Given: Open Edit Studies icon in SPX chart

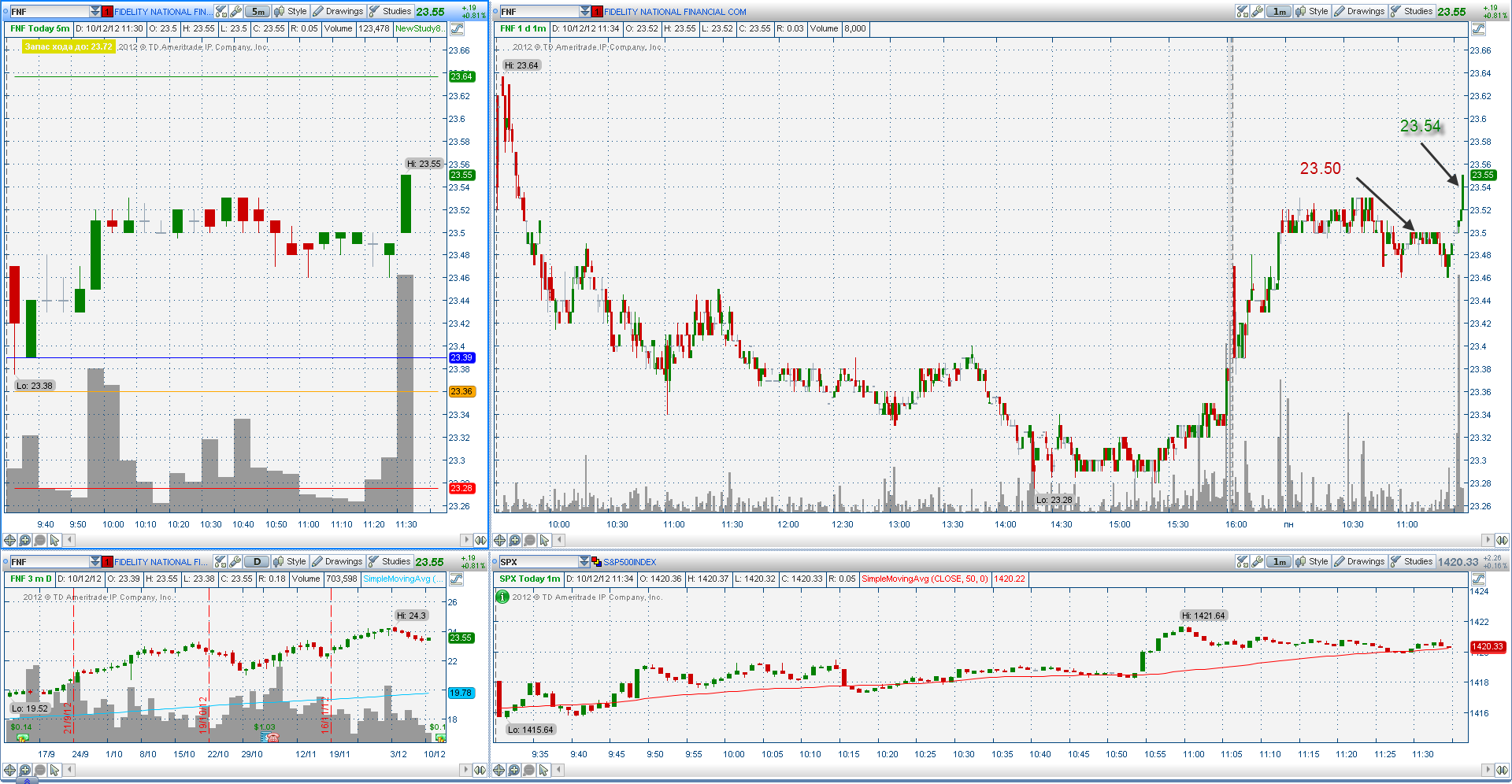Looking at the screenshot, I should click(x=1243, y=561).
